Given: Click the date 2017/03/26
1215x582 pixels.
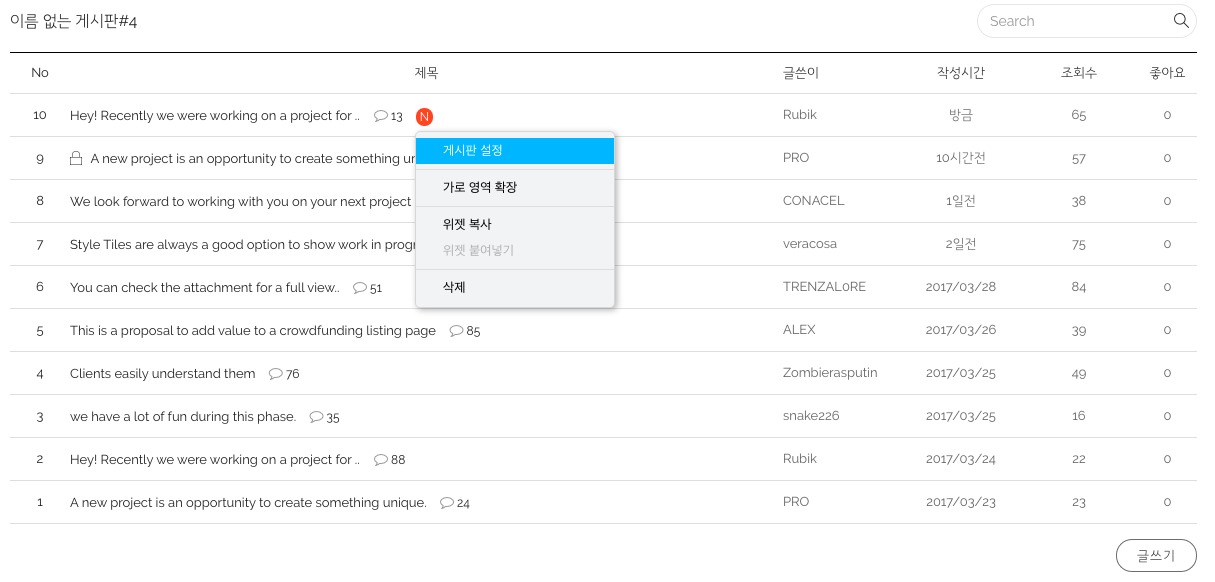Looking at the screenshot, I should (961, 330).
